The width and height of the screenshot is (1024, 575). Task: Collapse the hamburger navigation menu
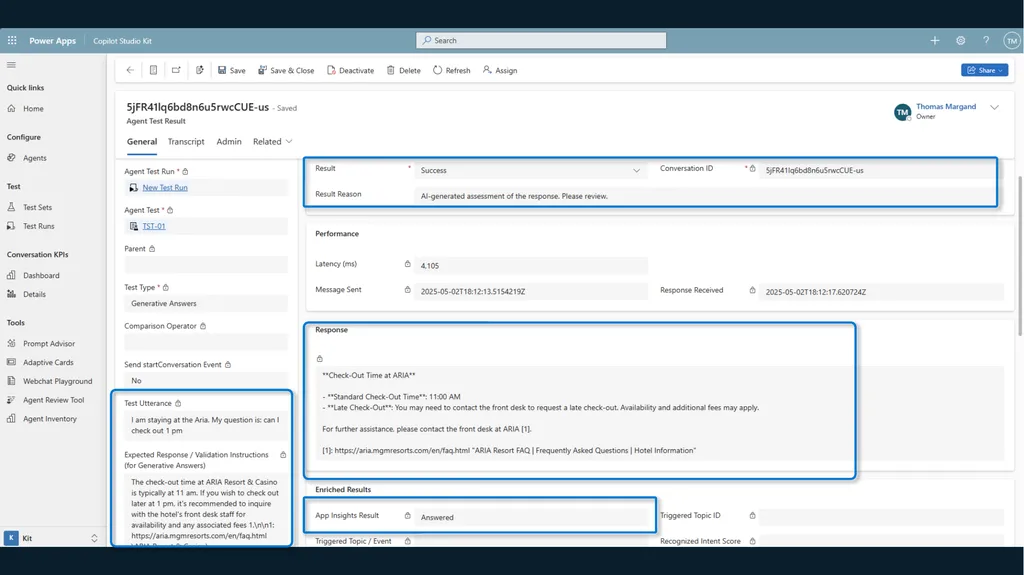point(11,65)
